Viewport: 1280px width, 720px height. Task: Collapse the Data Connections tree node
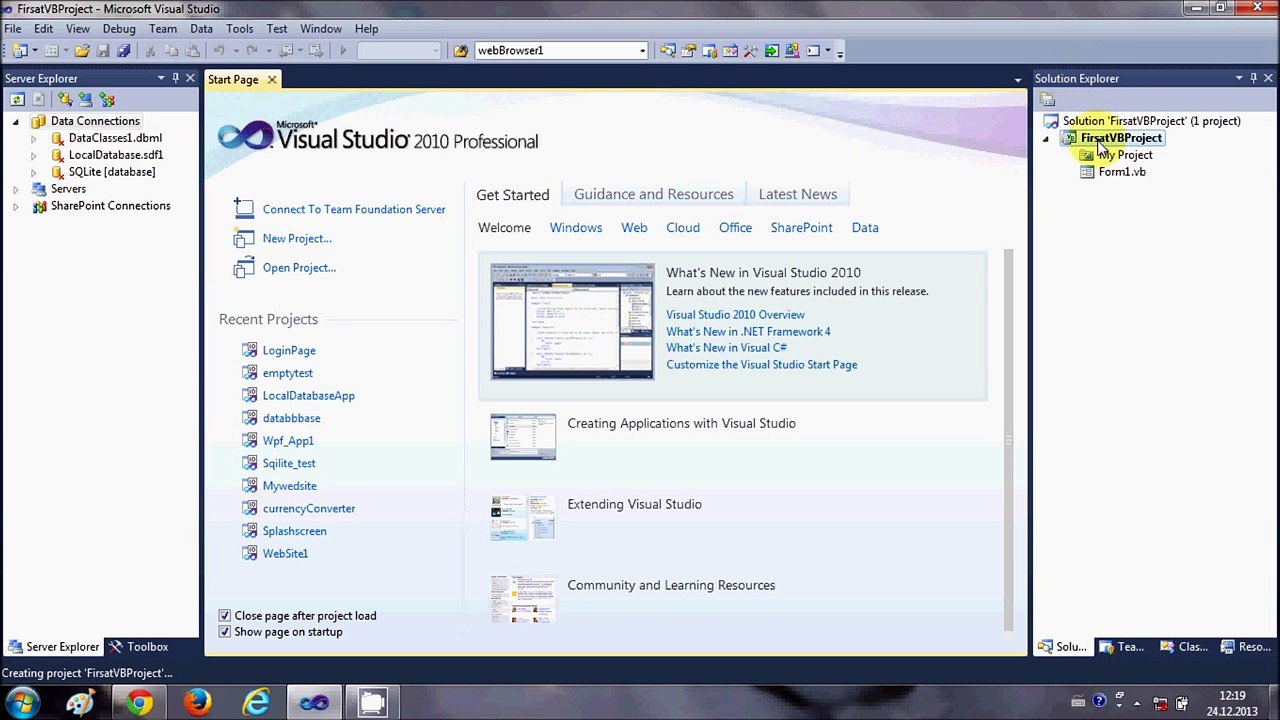tap(15, 121)
